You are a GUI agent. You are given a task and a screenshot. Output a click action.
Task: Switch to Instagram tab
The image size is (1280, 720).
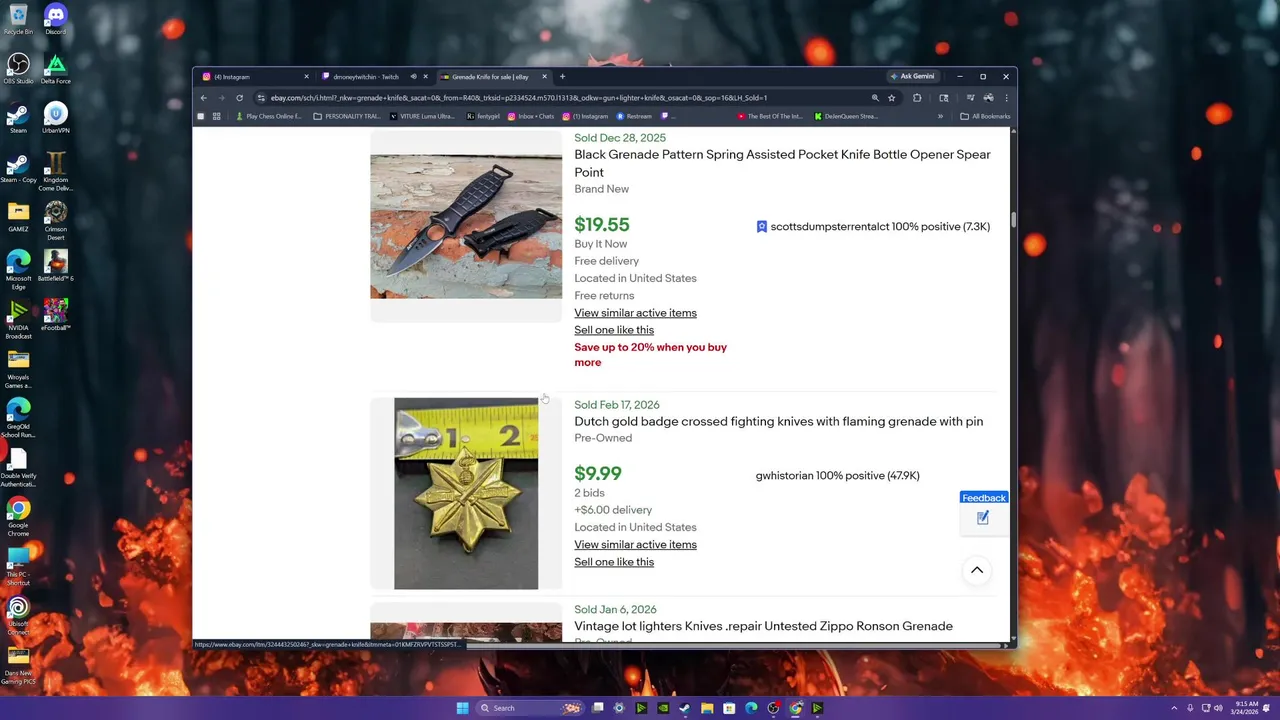click(x=253, y=77)
